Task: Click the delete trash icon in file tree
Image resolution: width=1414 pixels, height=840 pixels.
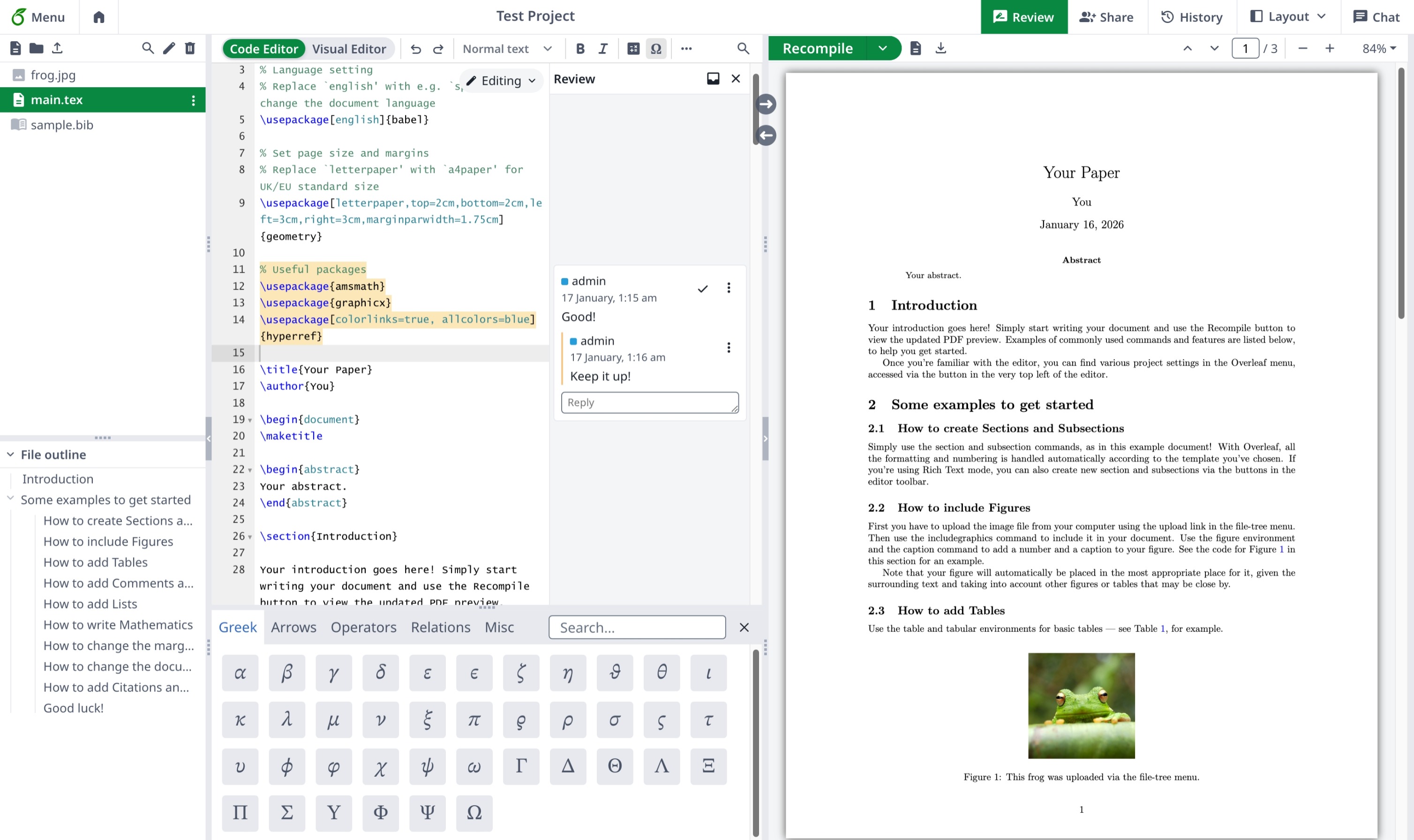Action: pyautogui.click(x=190, y=48)
